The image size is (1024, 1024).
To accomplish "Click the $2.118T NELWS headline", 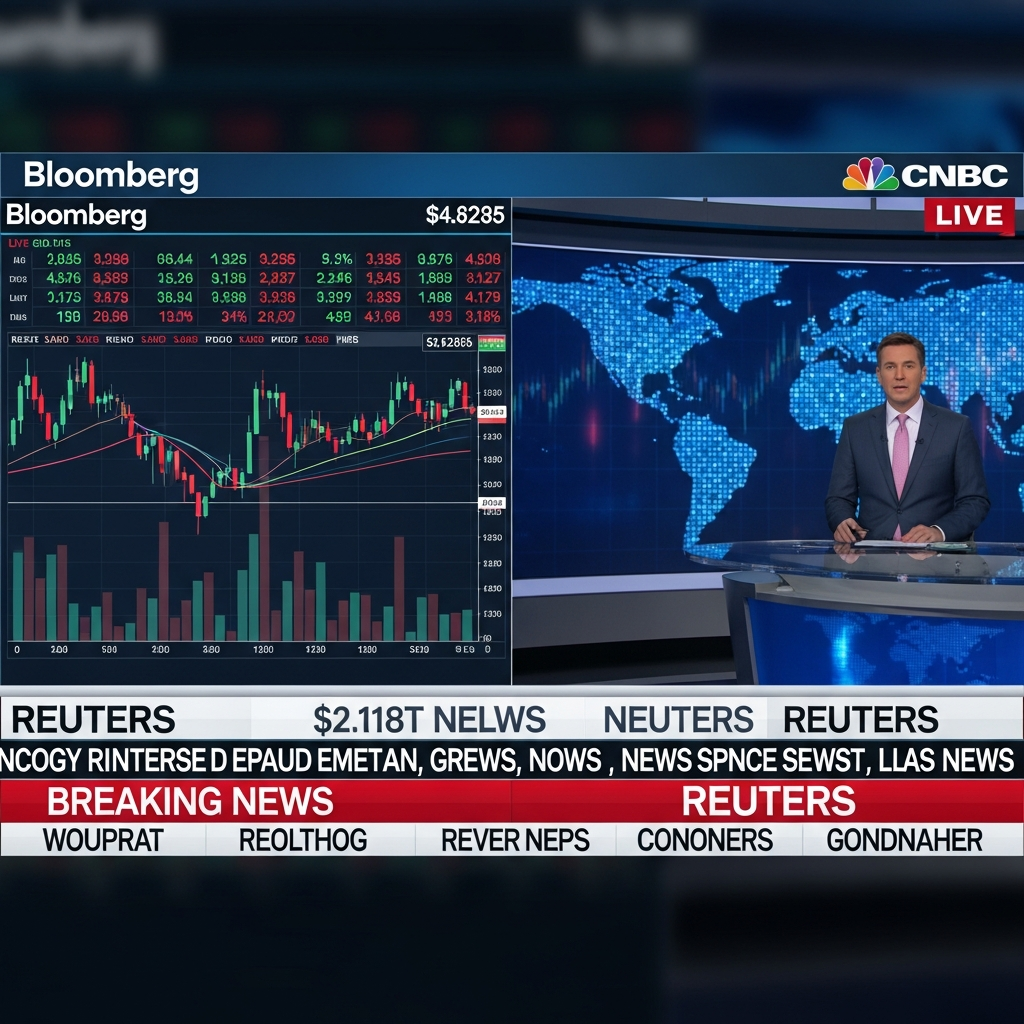I will [429, 719].
